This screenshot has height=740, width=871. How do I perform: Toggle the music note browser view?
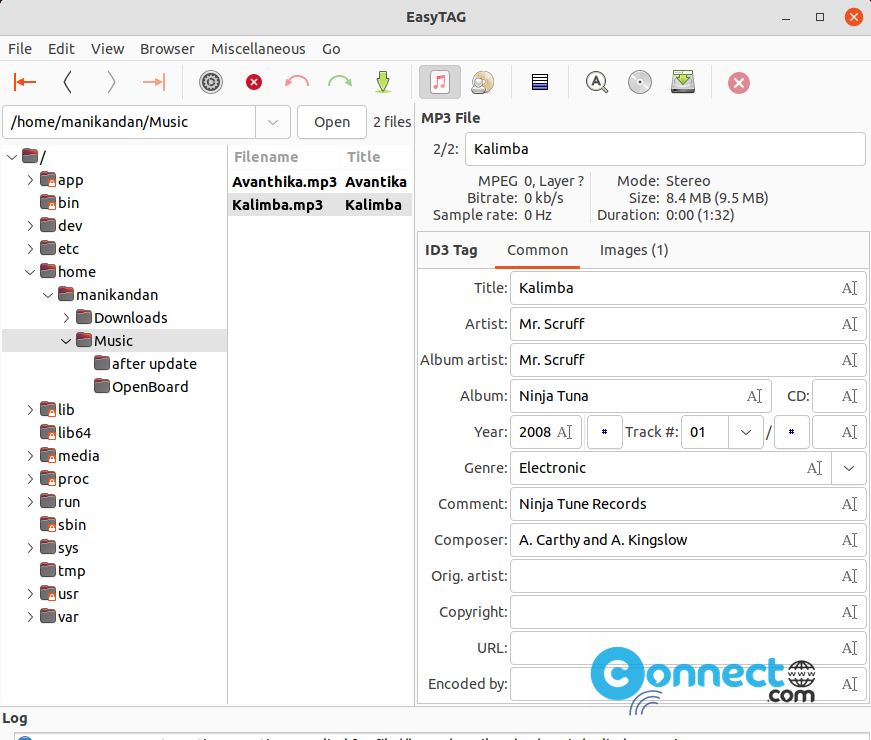point(439,82)
